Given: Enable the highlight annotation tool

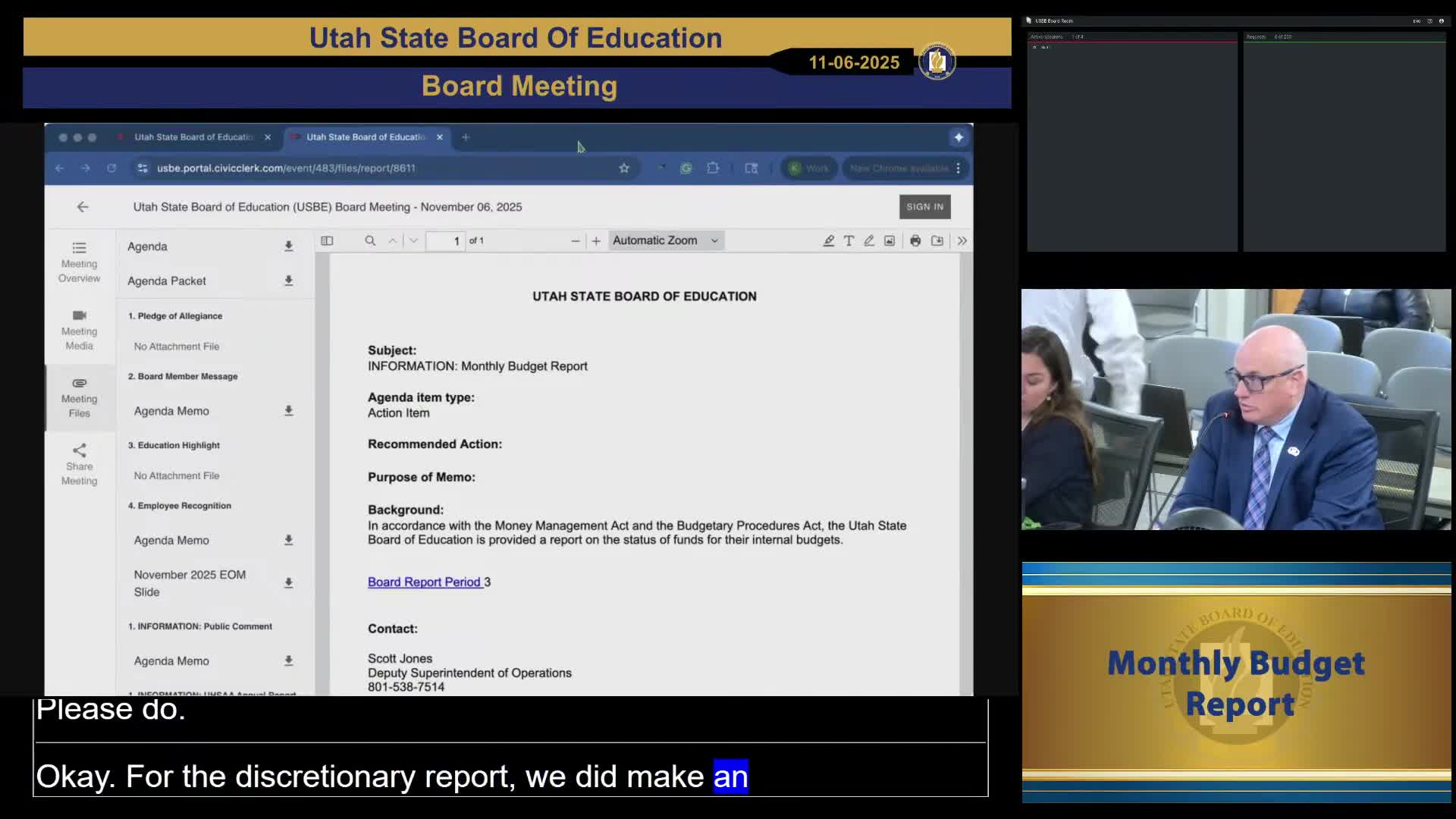Looking at the screenshot, I should tap(828, 240).
